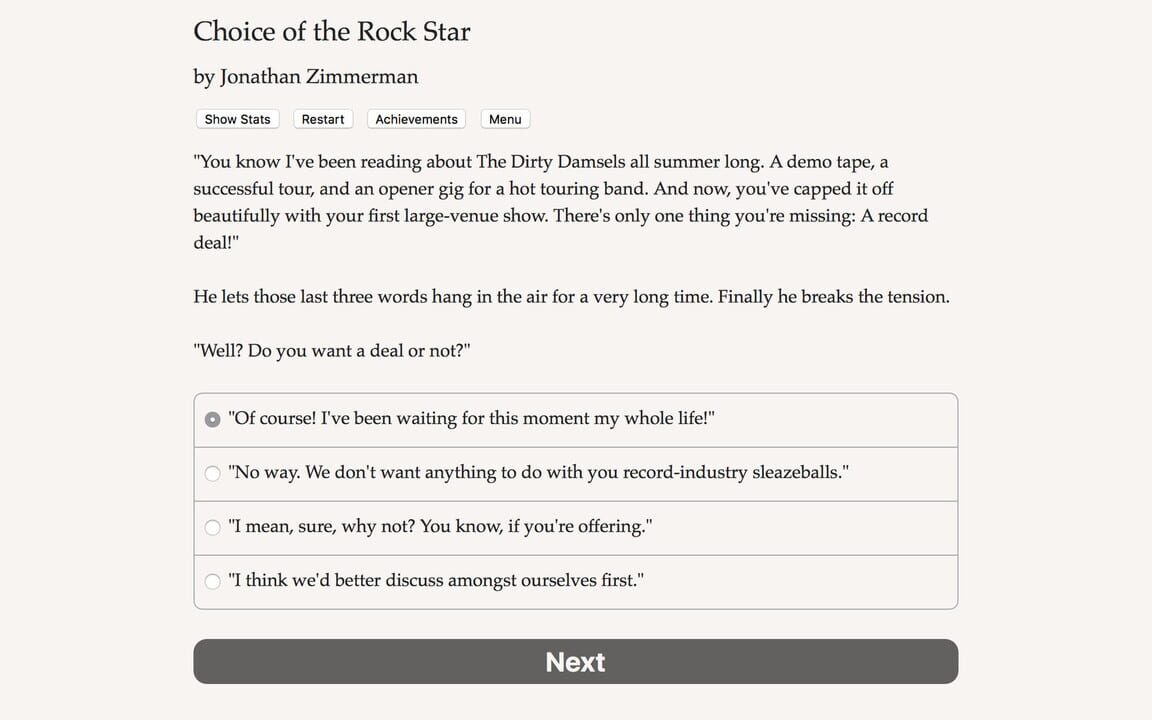Click the row mentioning record-industry sleazeballs
1152x720 pixels.
(537, 472)
